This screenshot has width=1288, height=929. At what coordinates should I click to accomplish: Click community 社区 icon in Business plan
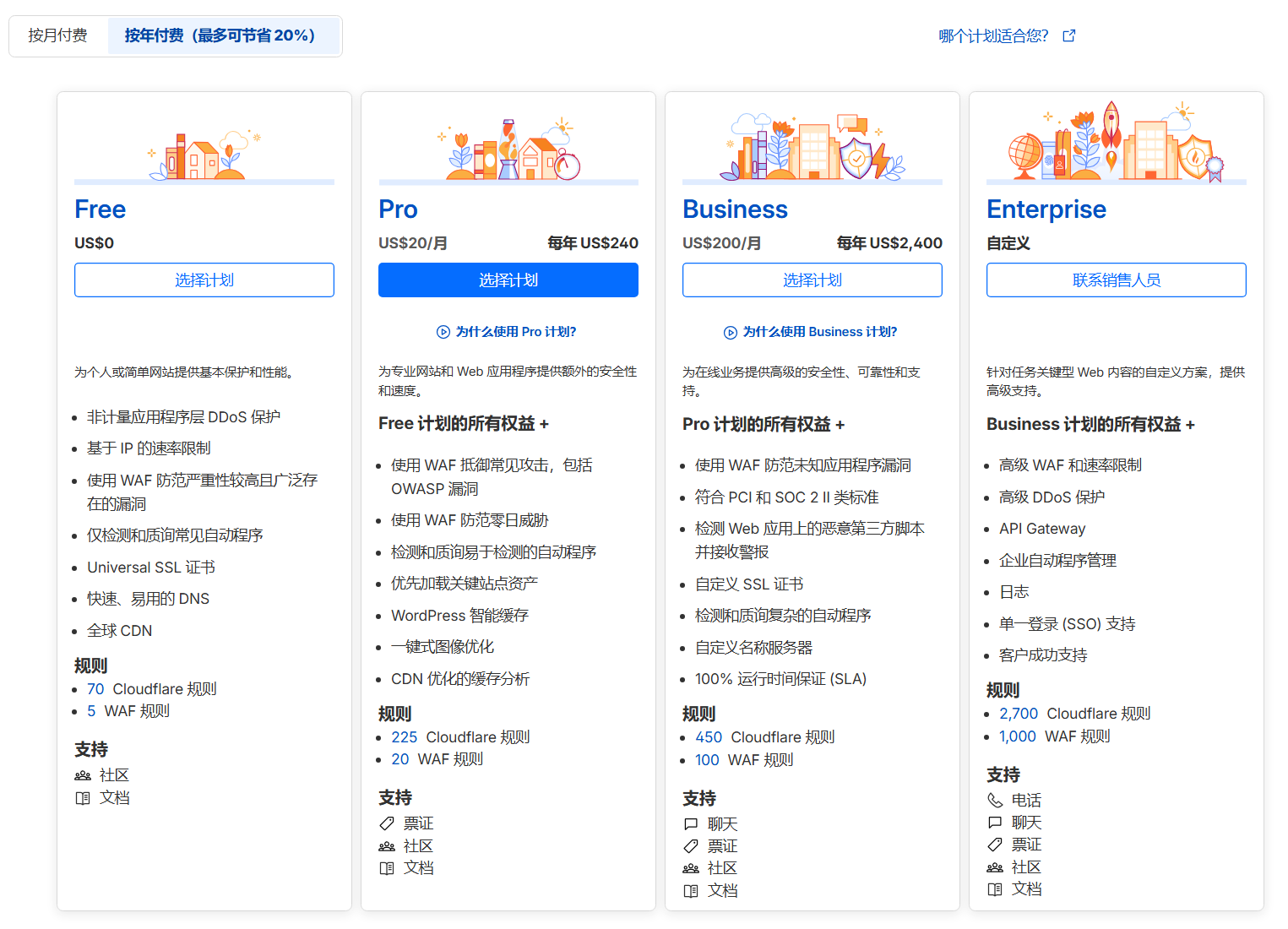(691, 868)
